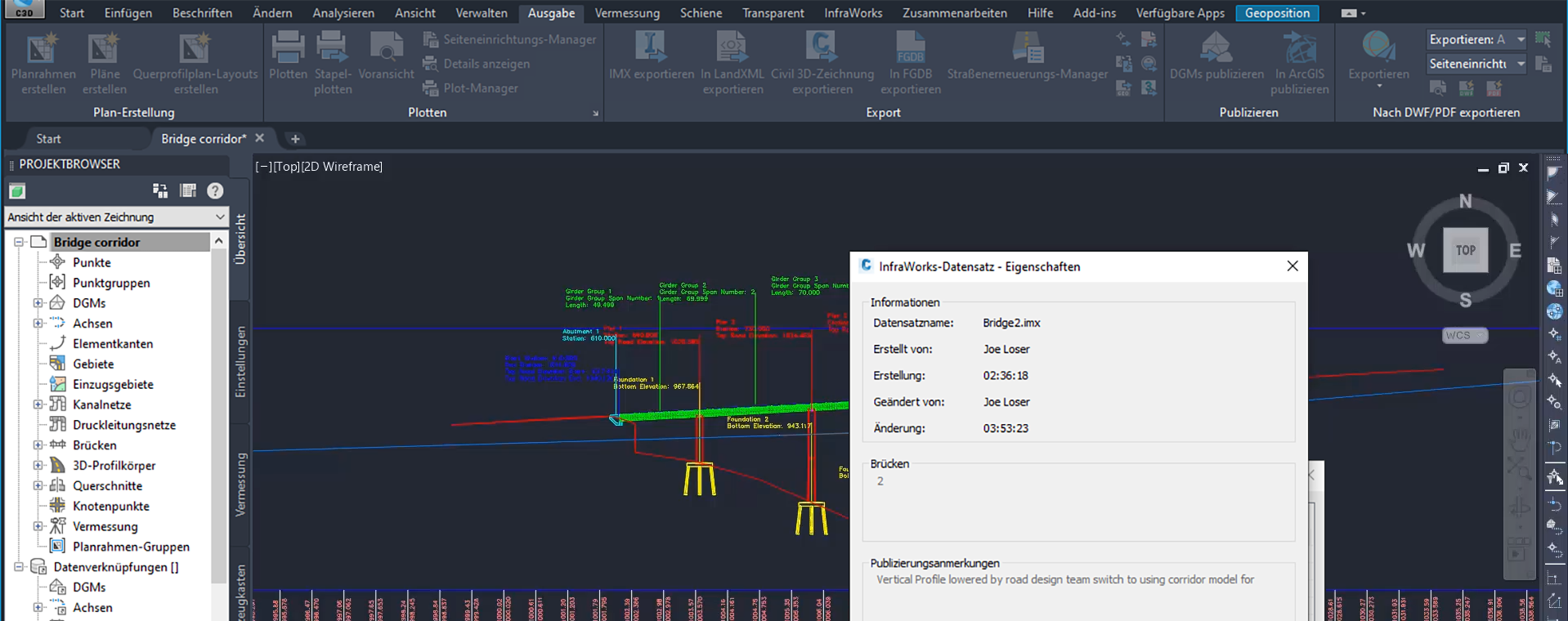Click the Projektbrowser tree scroll-up arrow
1568x621 pixels.
(x=218, y=241)
